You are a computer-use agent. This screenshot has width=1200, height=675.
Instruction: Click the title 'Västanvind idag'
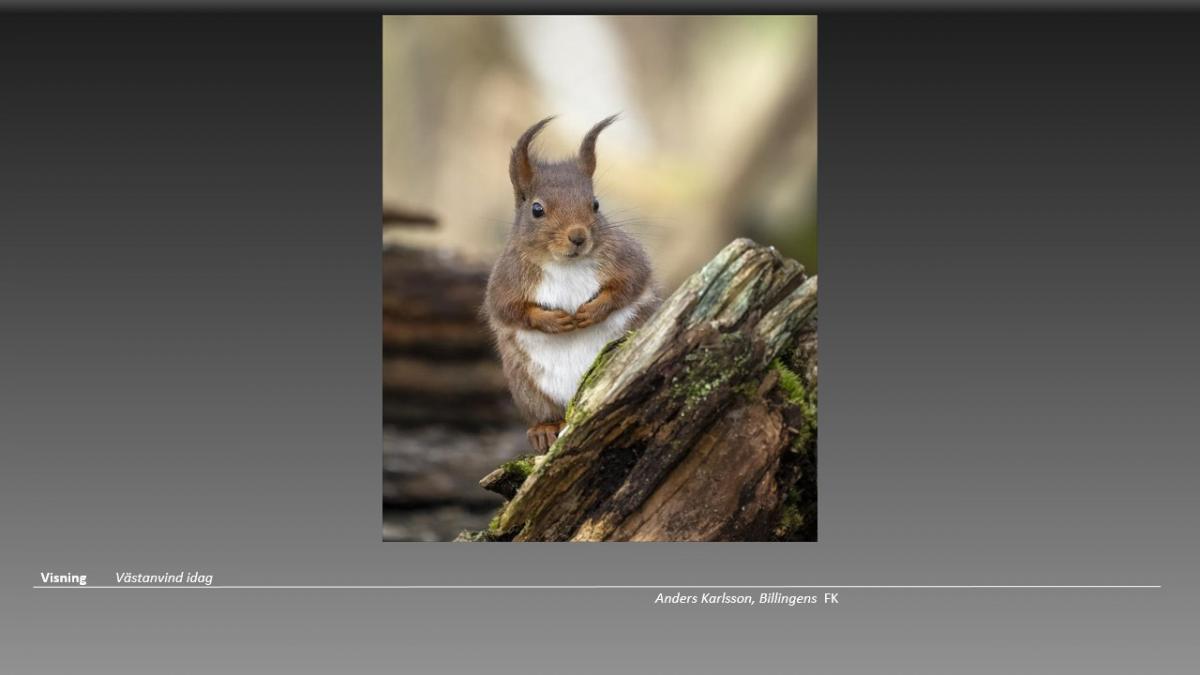(164, 578)
